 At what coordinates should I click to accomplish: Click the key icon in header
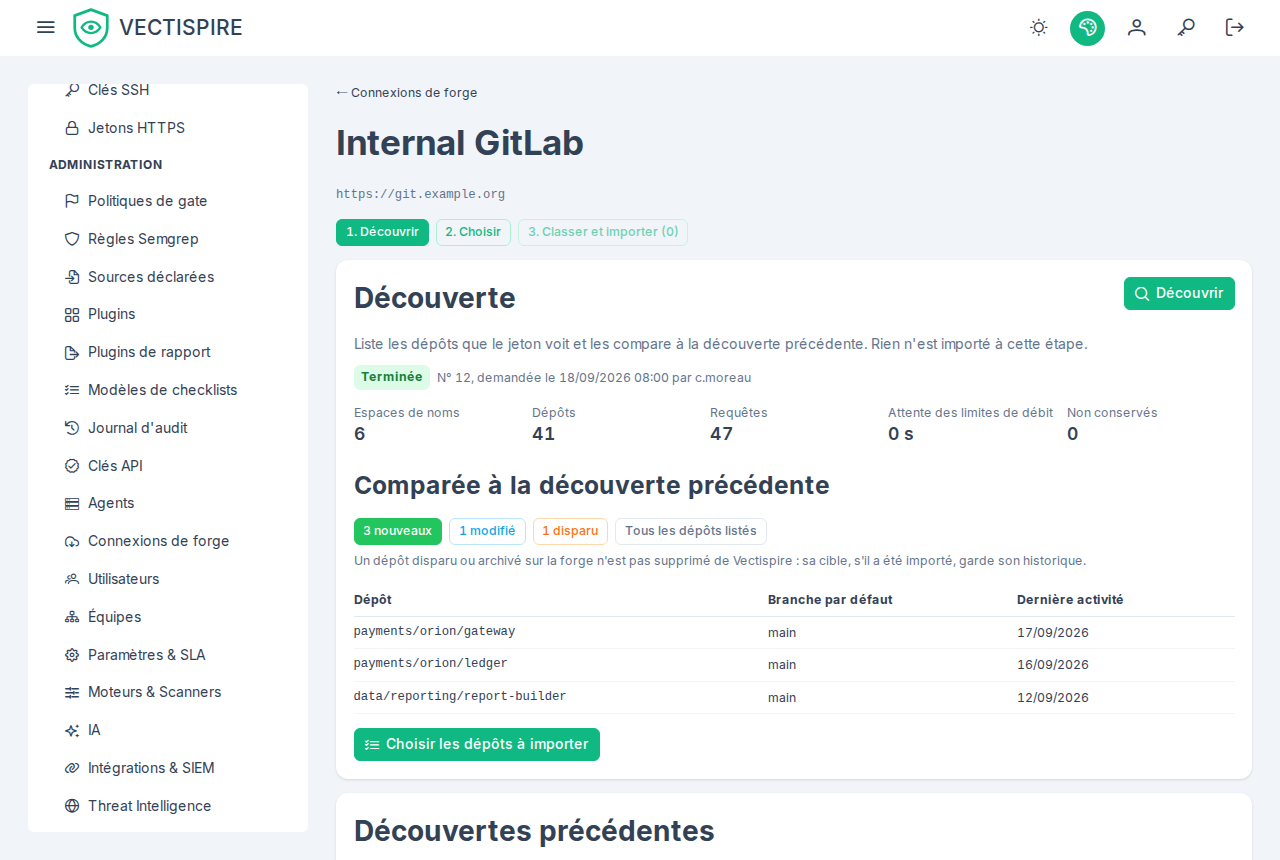[1186, 27]
